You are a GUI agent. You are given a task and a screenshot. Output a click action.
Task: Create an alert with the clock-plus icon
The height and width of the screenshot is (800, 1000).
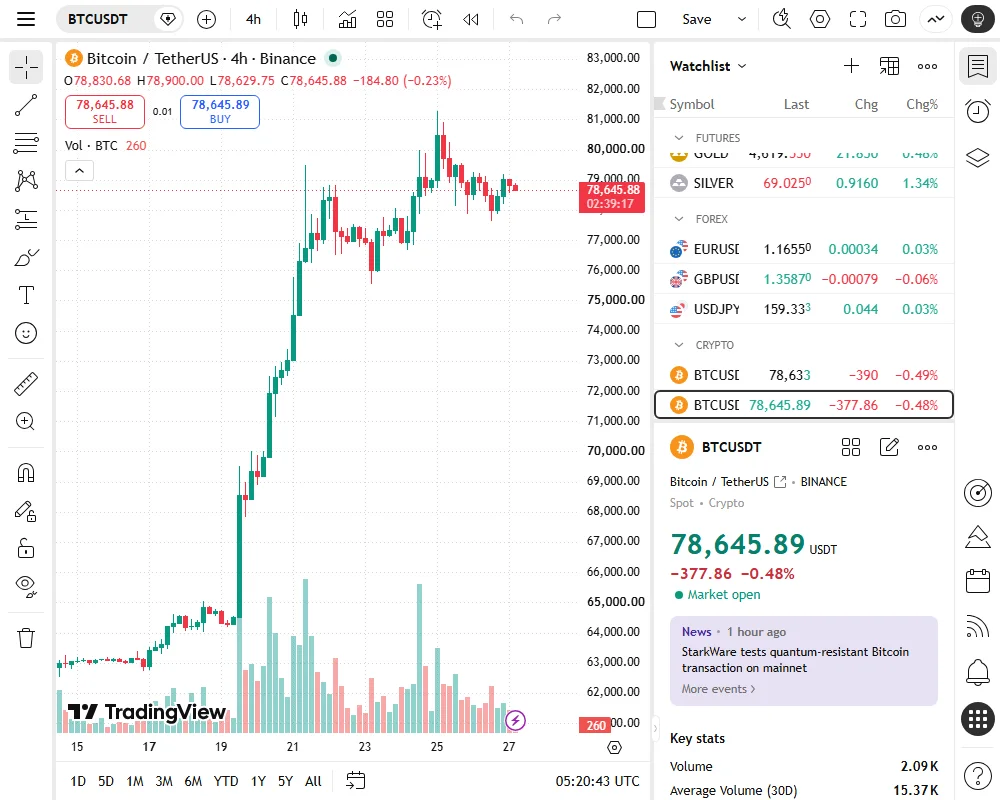(x=432, y=19)
